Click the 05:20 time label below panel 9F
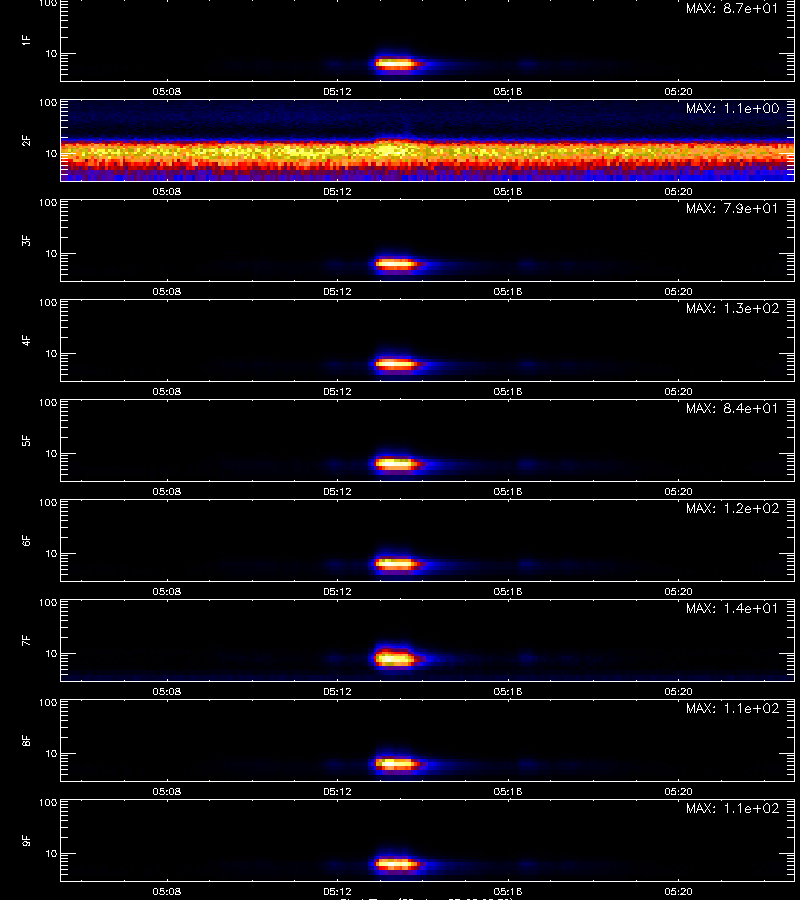Screen dimensions: 800x900 pos(678,891)
